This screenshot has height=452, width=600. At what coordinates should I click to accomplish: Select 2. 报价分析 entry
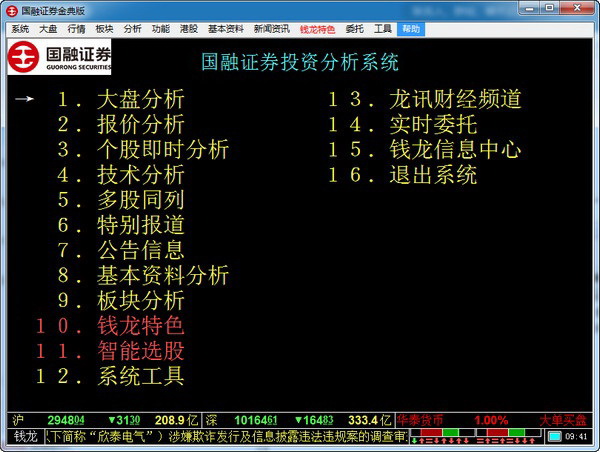pyautogui.click(x=121, y=124)
